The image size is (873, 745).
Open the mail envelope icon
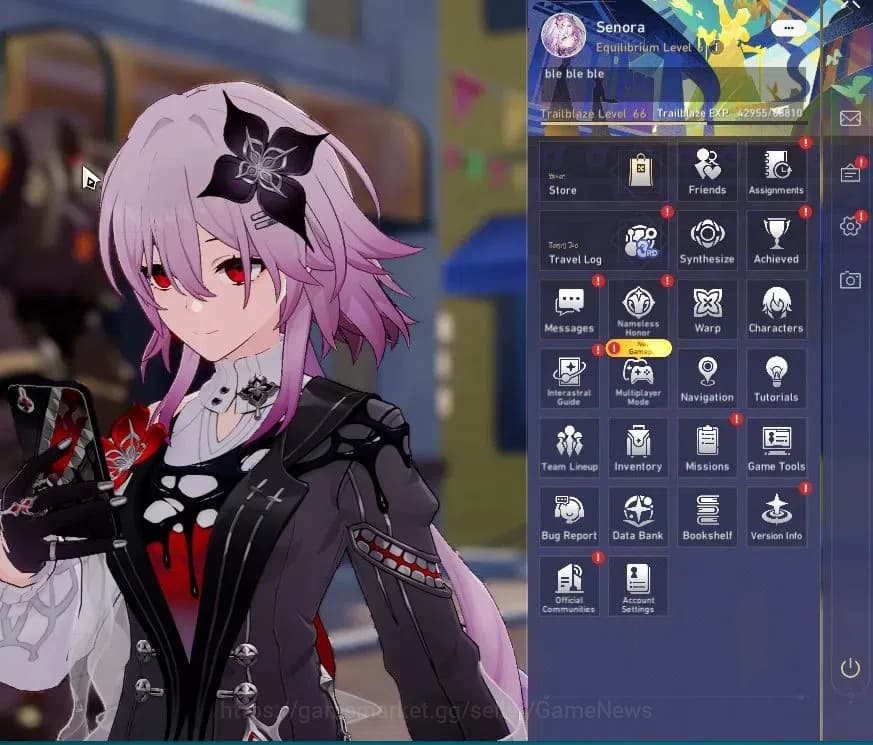tap(850, 118)
